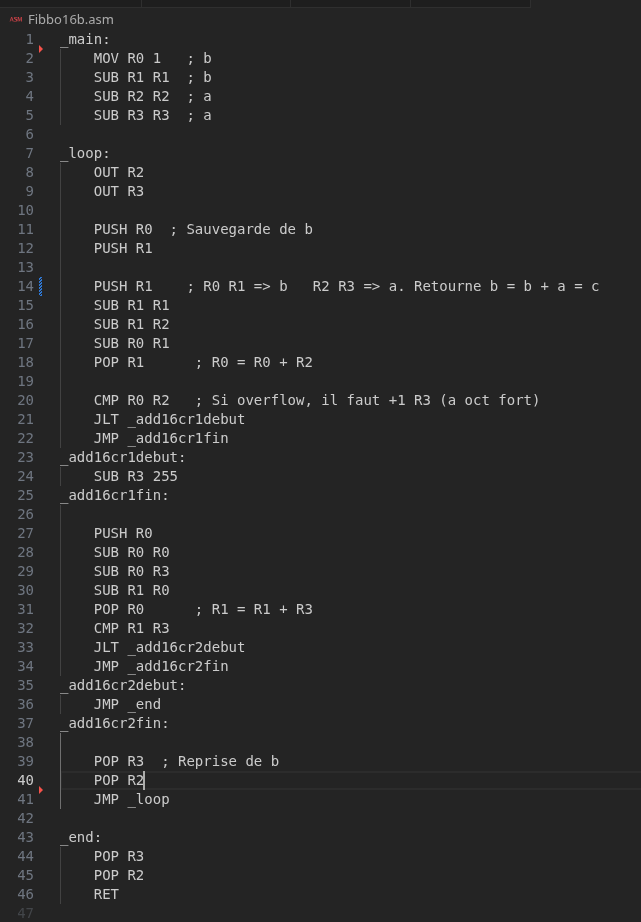Place cursor on the _main: label
This screenshot has width=641, height=922.
click(85, 39)
